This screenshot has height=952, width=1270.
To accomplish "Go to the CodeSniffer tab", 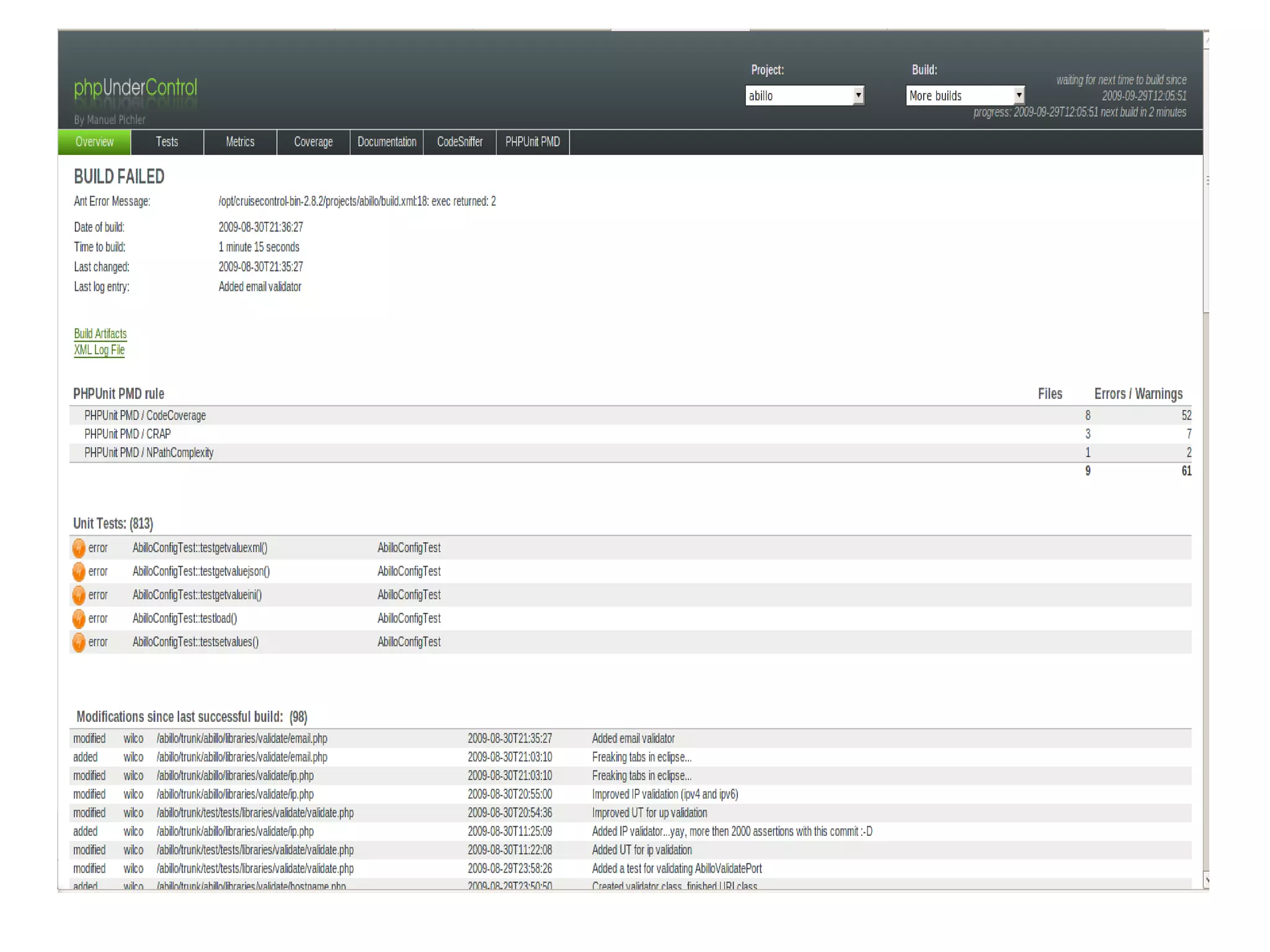I will click(x=460, y=142).
